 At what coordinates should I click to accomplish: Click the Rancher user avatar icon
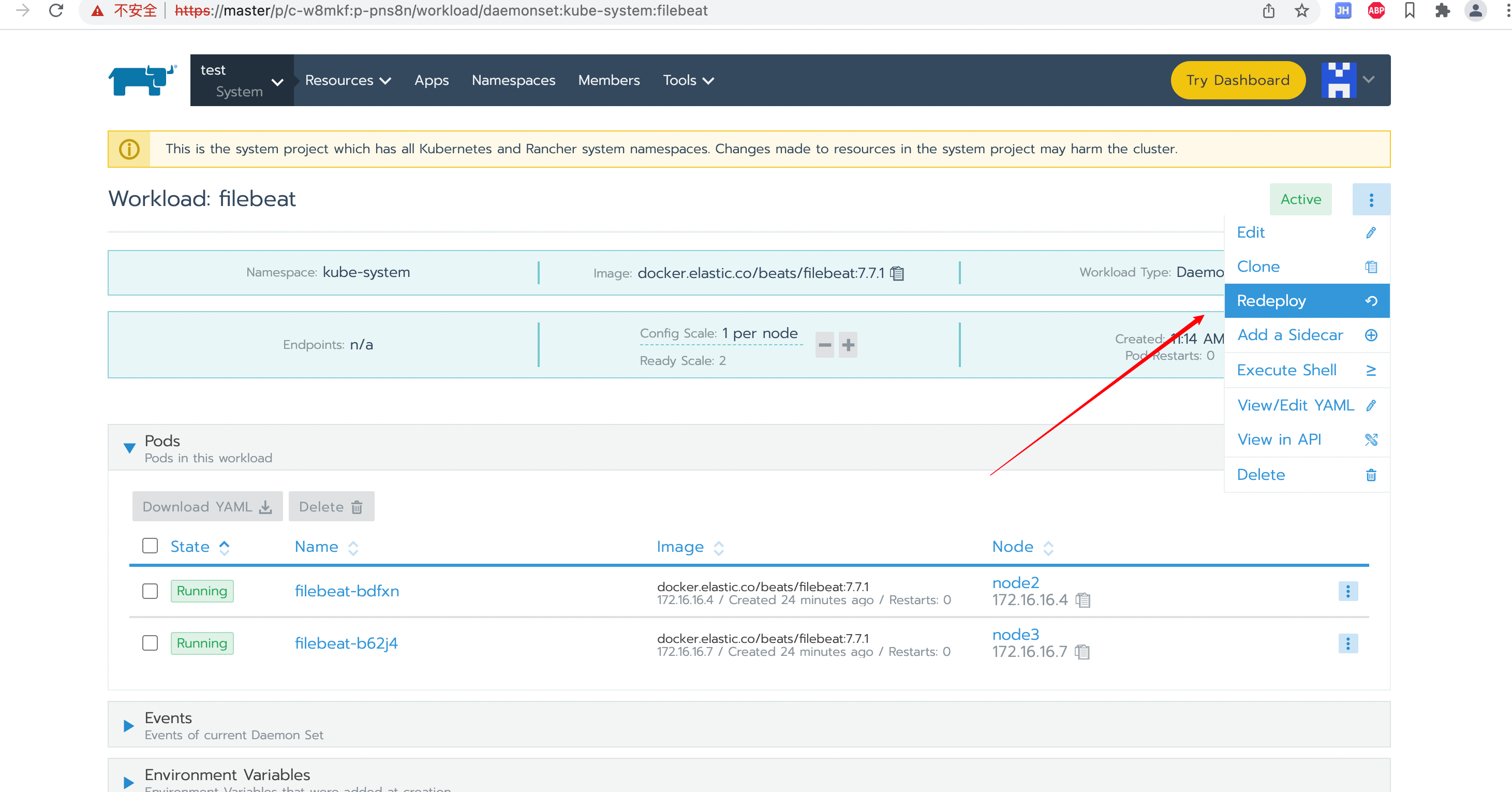[1339, 80]
